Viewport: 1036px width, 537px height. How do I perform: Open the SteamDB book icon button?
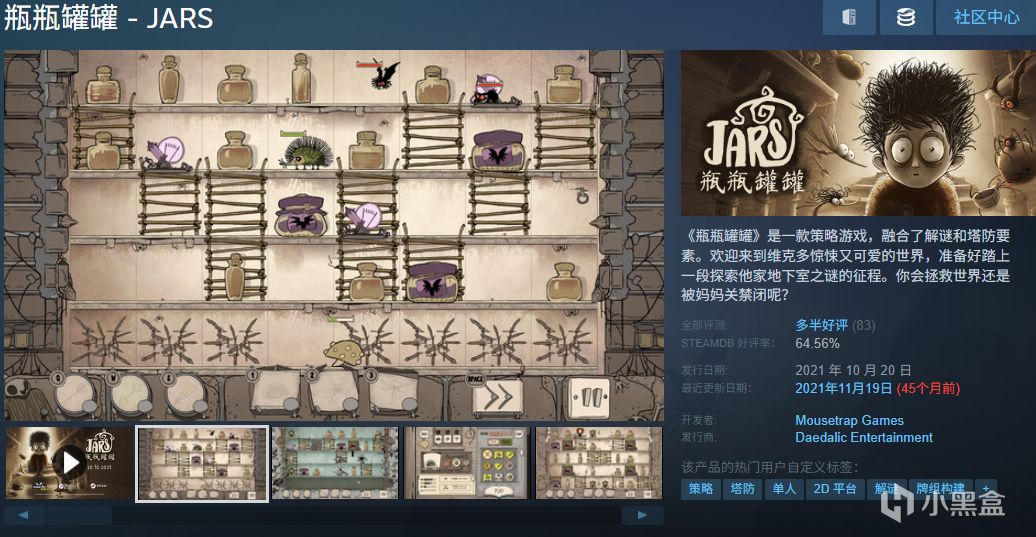coord(849,17)
